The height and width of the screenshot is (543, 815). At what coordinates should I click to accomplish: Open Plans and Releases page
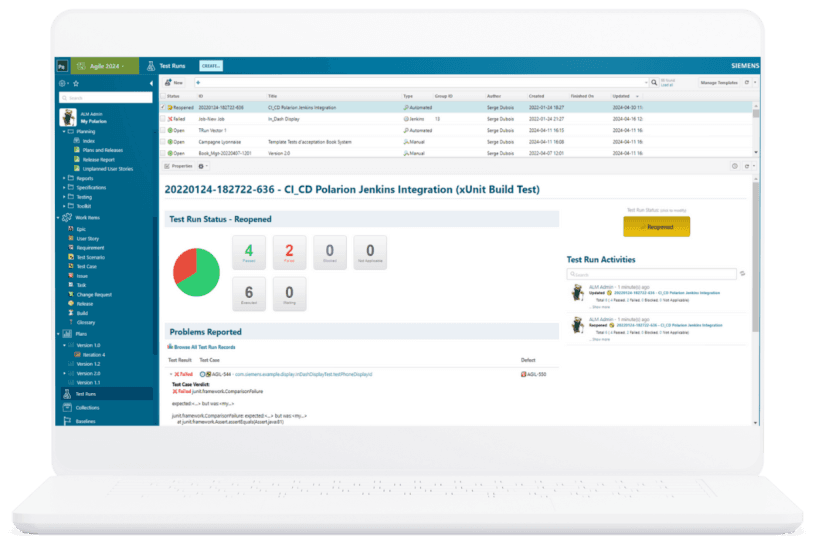99,150
